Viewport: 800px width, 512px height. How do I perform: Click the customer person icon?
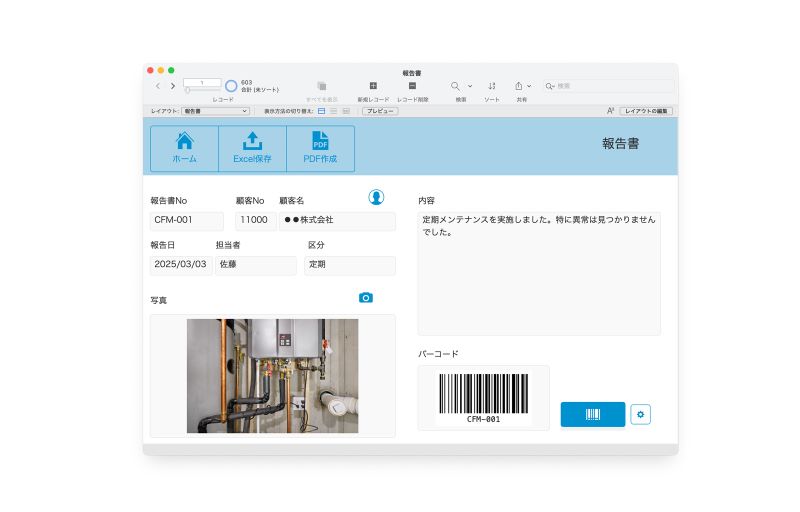pos(376,197)
